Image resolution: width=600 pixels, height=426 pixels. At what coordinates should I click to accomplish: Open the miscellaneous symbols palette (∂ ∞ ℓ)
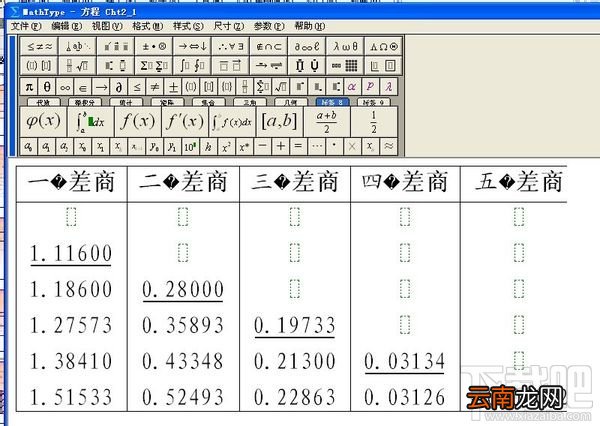(307, 47)
